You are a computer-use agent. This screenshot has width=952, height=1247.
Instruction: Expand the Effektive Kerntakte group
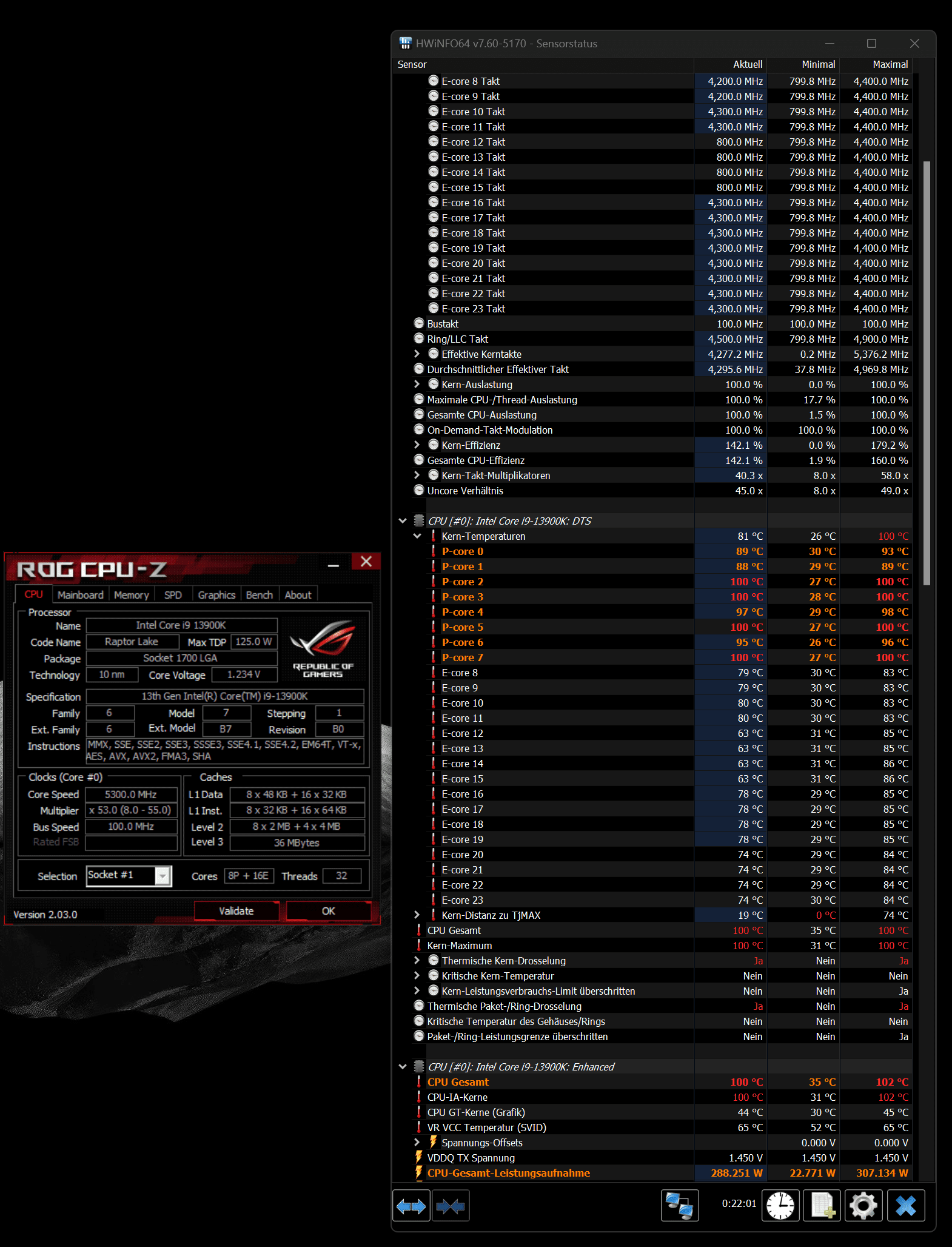(x=417, y=354)
